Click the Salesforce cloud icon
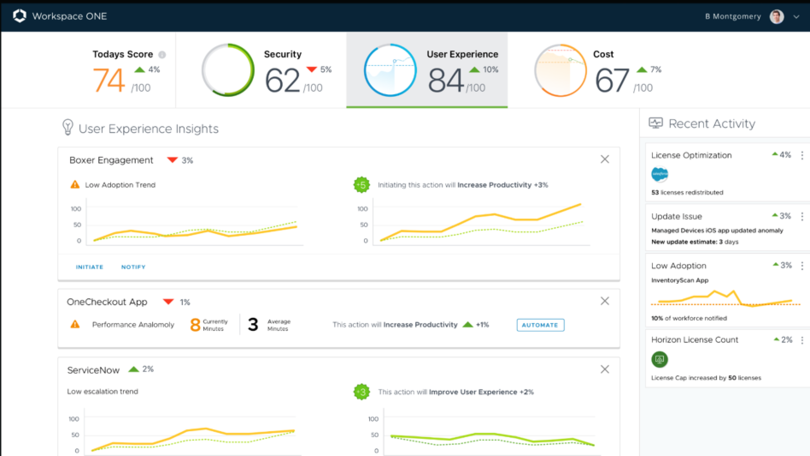This screenshot has height=456, width=810. coord(660,174)
